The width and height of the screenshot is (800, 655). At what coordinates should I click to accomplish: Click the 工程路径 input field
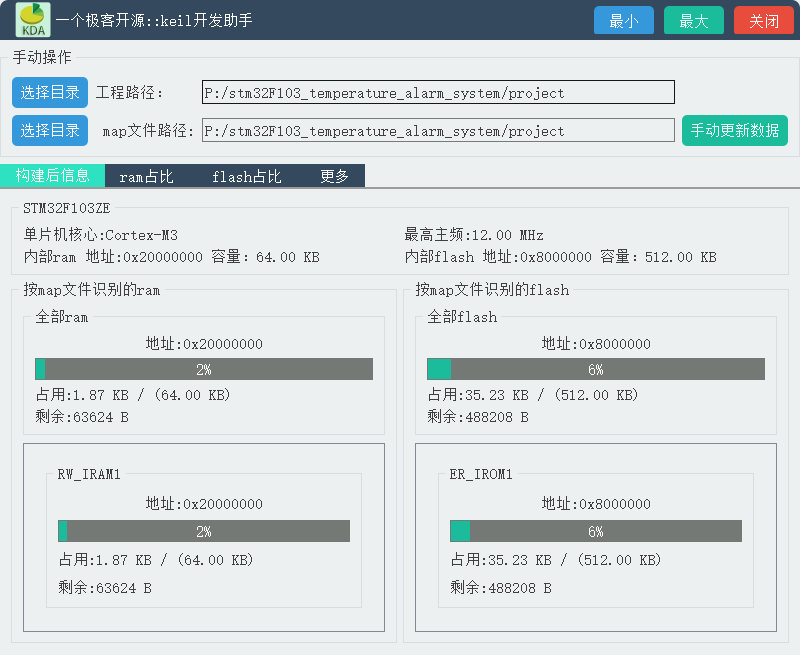pyautogui.click(x=438, y=91)
